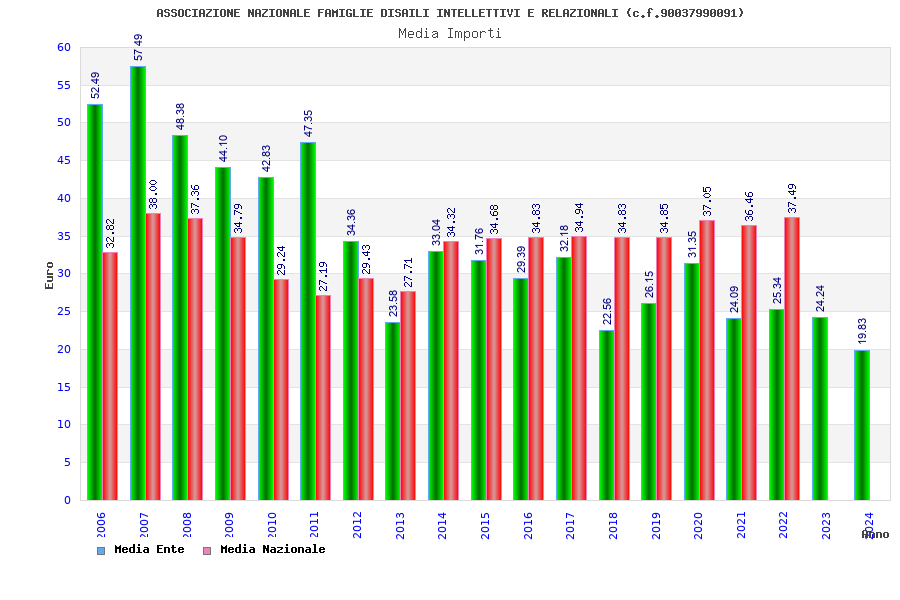Click the 2014 green bar labeled 33.04
The width and height of the screenshot is (900, 600).
point(436,376)
